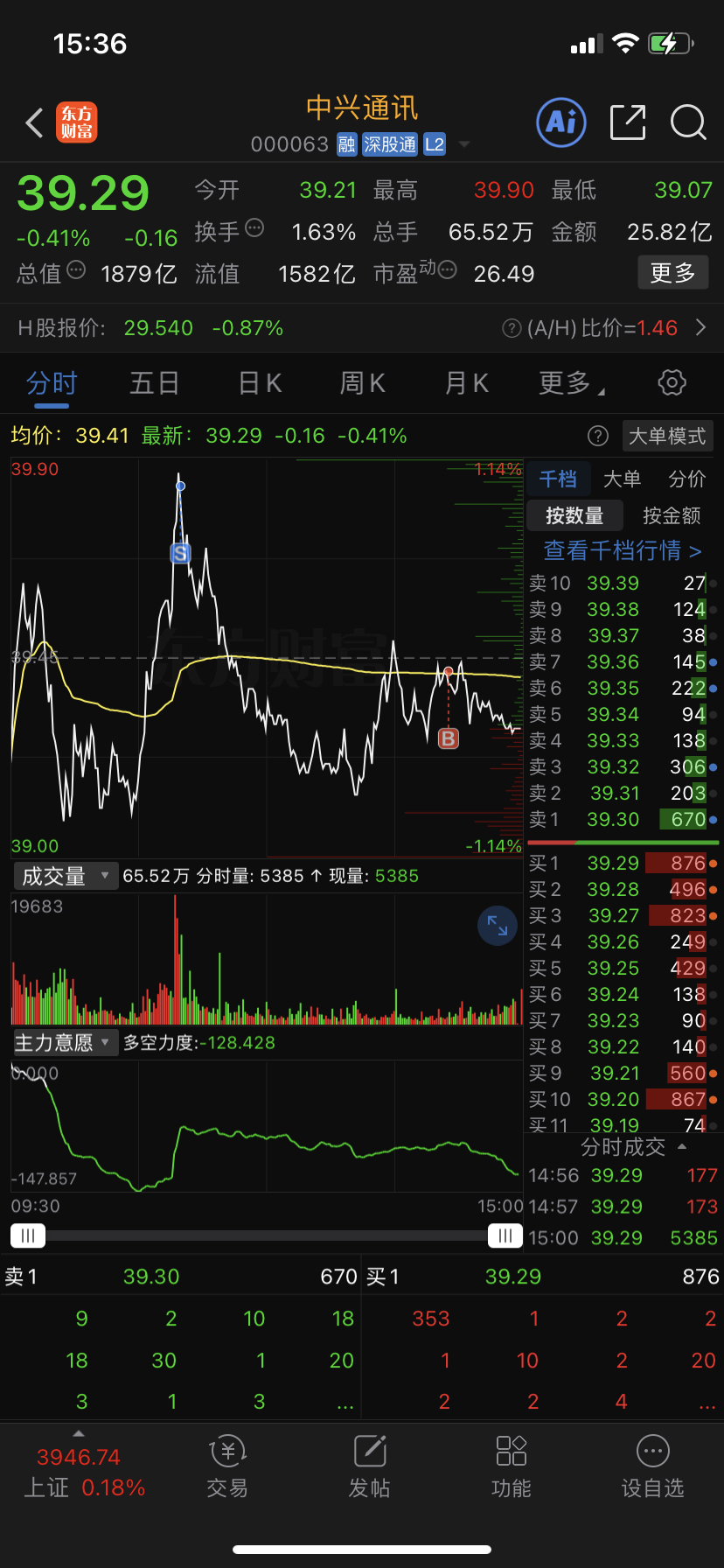Tap queue order value 353
The height and width of the screenshot is (1568, 724).
tap(431, 1319)
